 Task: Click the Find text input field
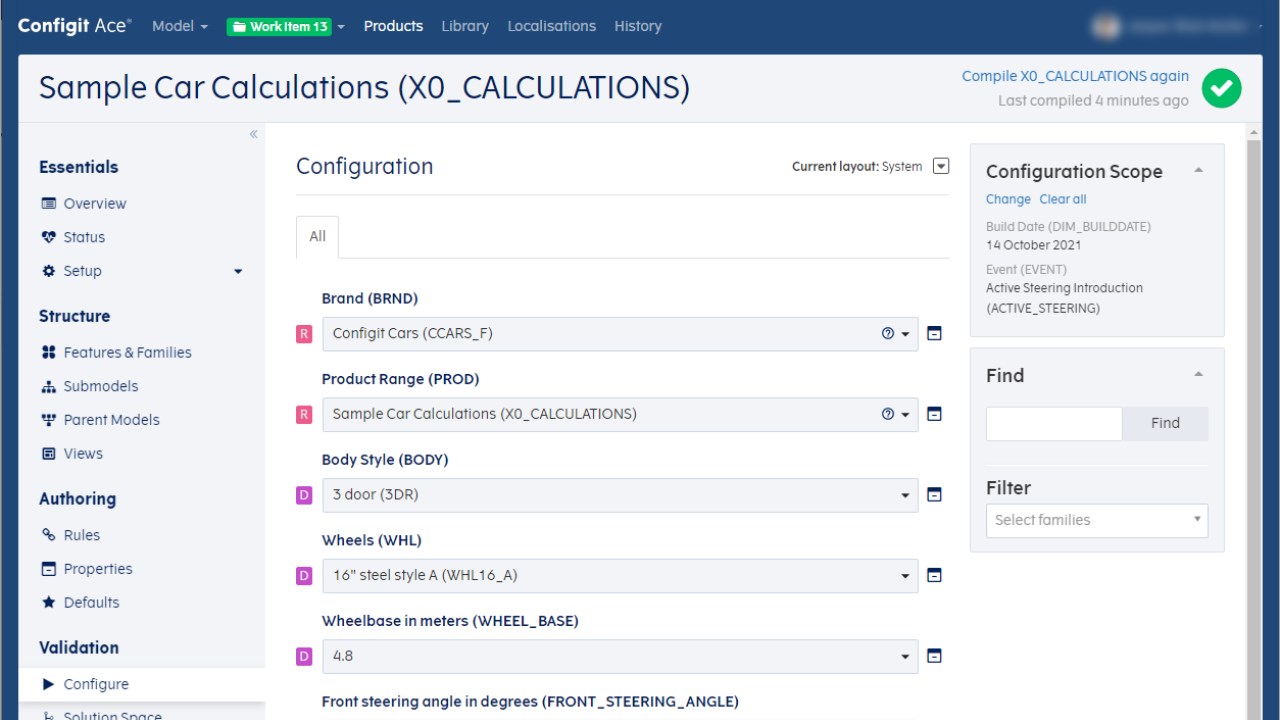point(1054,423)
